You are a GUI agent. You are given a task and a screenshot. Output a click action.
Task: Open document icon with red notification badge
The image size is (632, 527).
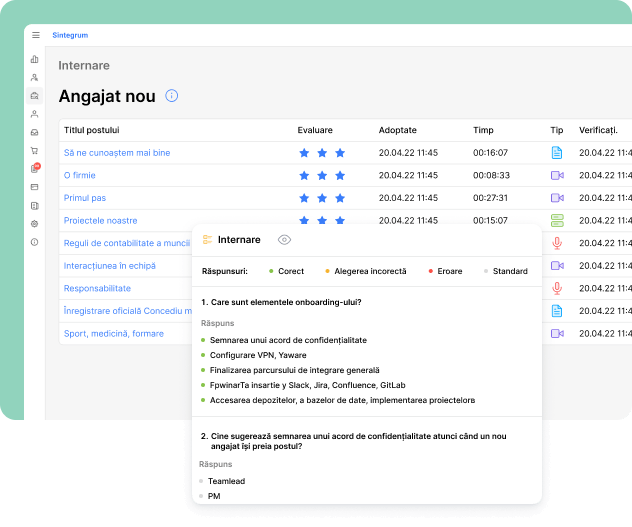(35, 168)
